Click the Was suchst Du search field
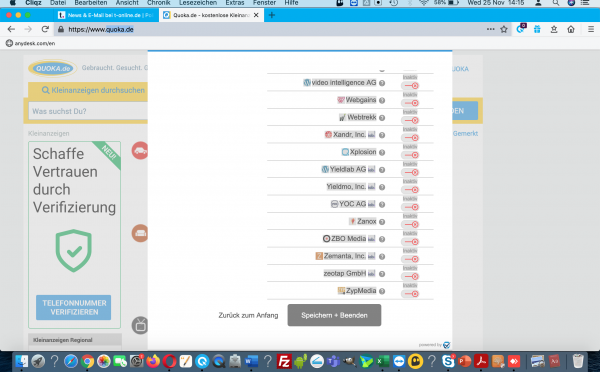The height and width of the screenshot is (372, 600). tap(88, 111)
